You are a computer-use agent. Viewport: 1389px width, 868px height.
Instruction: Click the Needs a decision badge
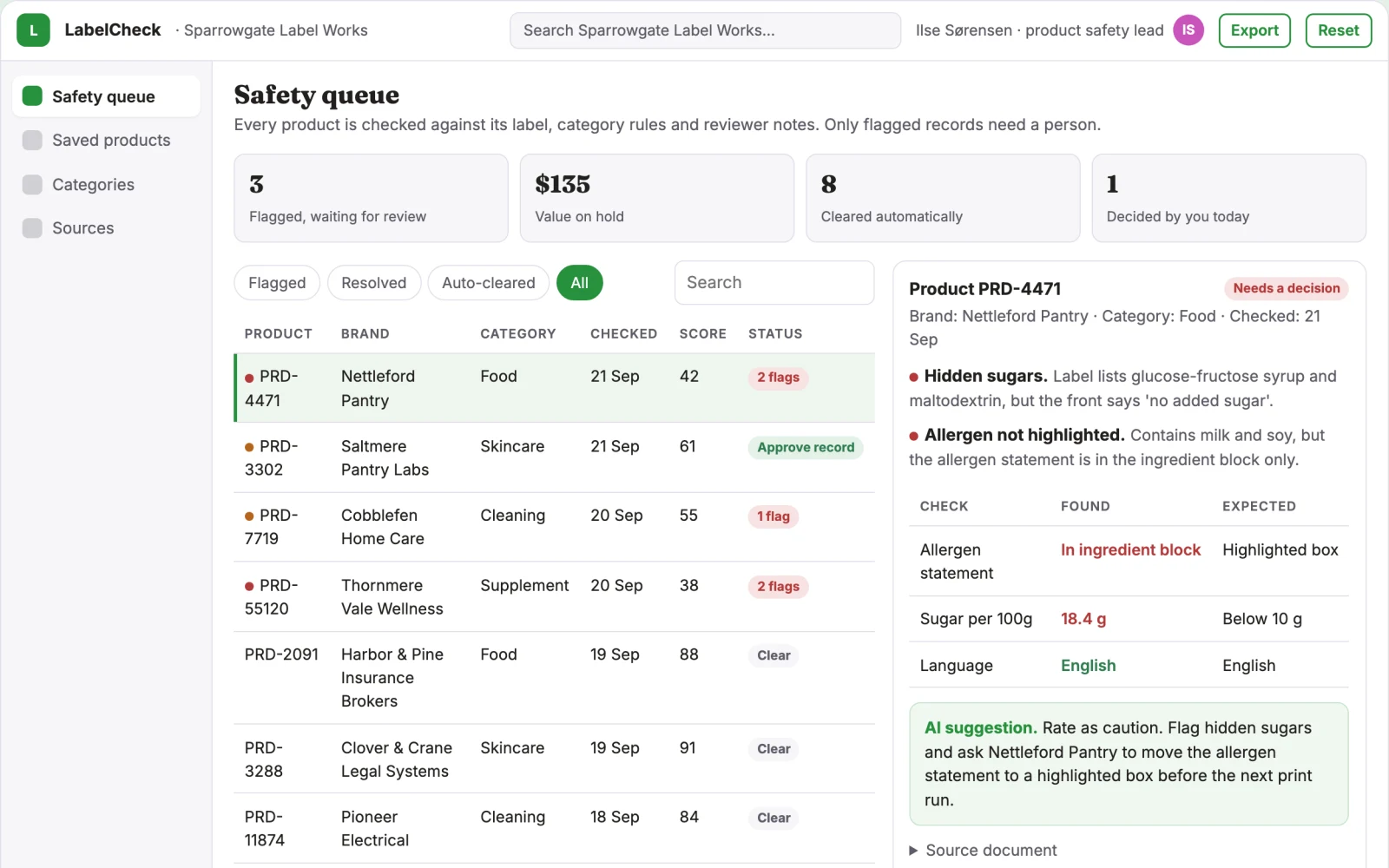pos(1287,288)
